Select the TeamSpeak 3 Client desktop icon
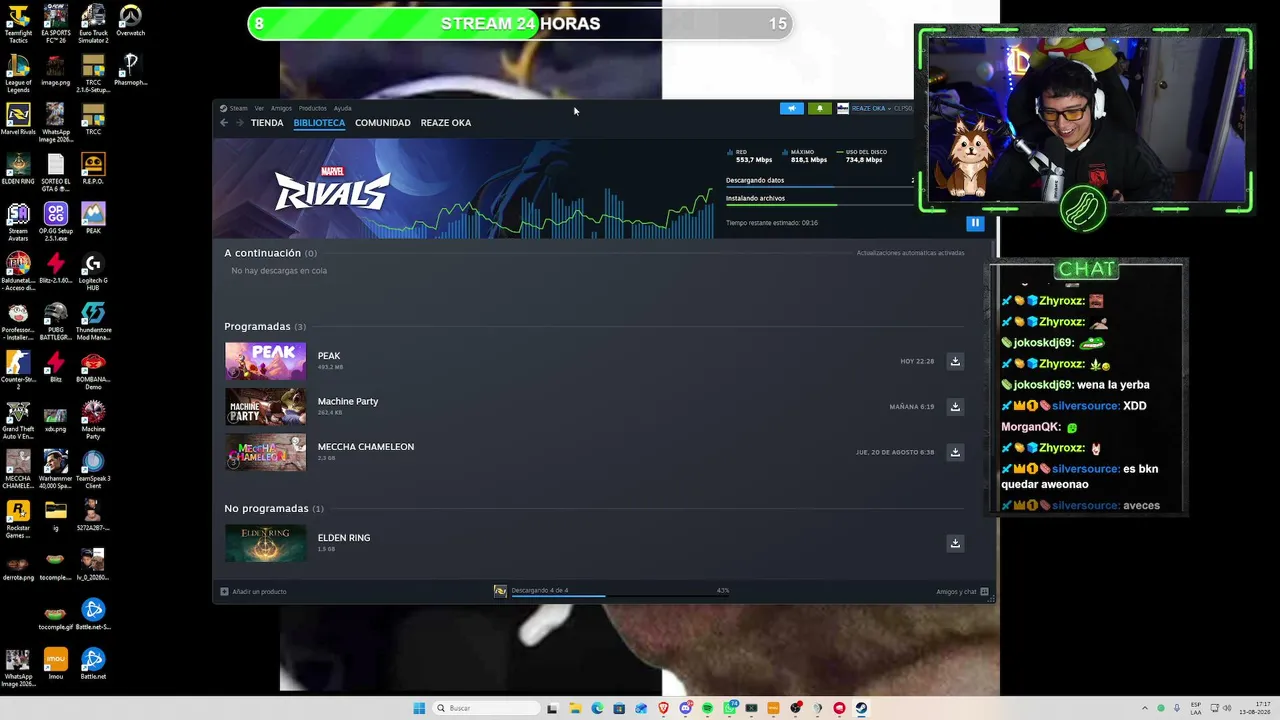Screen dimensions: 1280x720 pyautogui.click(x=93, y=468)
